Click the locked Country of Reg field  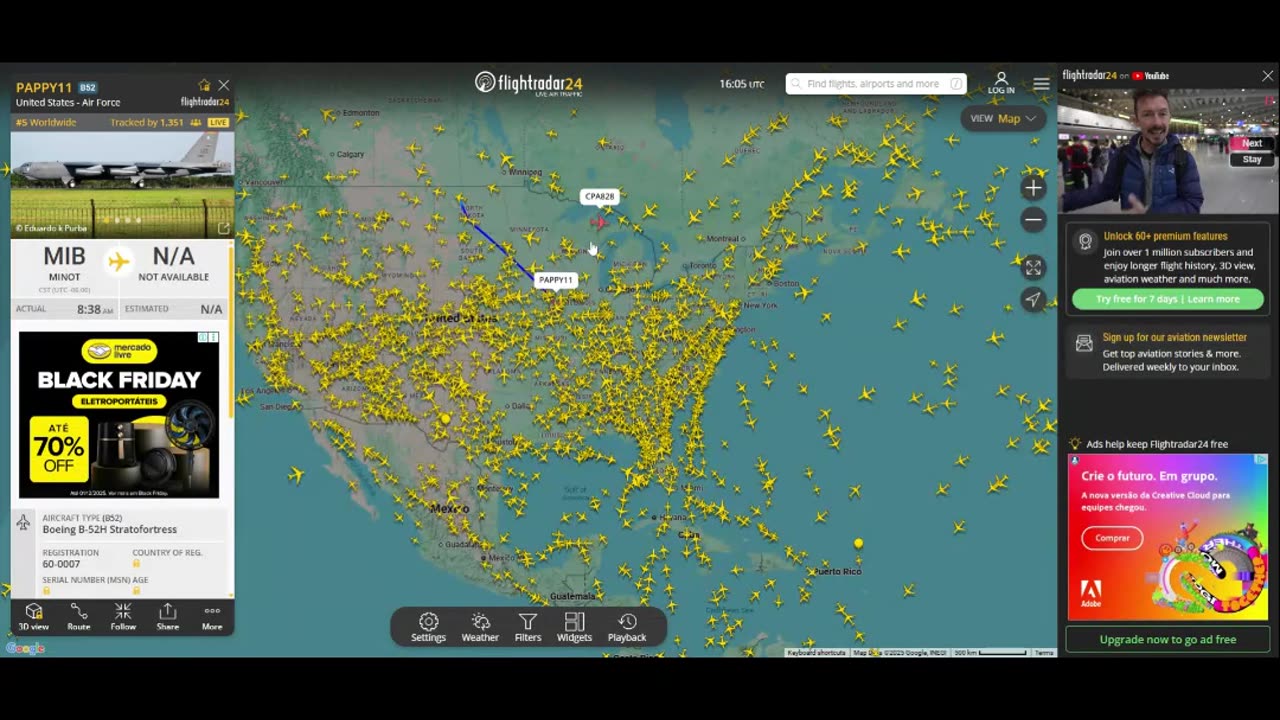[136, 564]
